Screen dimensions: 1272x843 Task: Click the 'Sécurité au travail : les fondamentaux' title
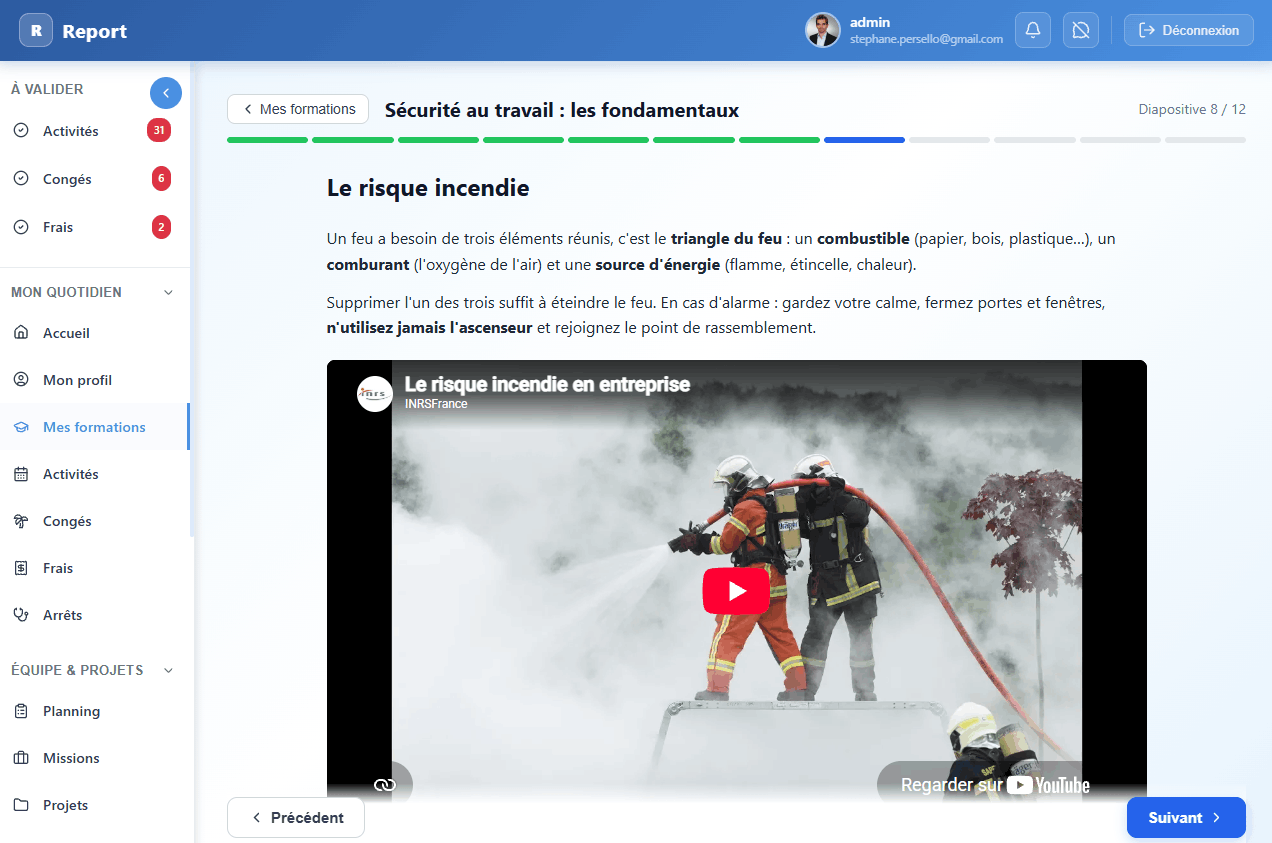point(562,110)
